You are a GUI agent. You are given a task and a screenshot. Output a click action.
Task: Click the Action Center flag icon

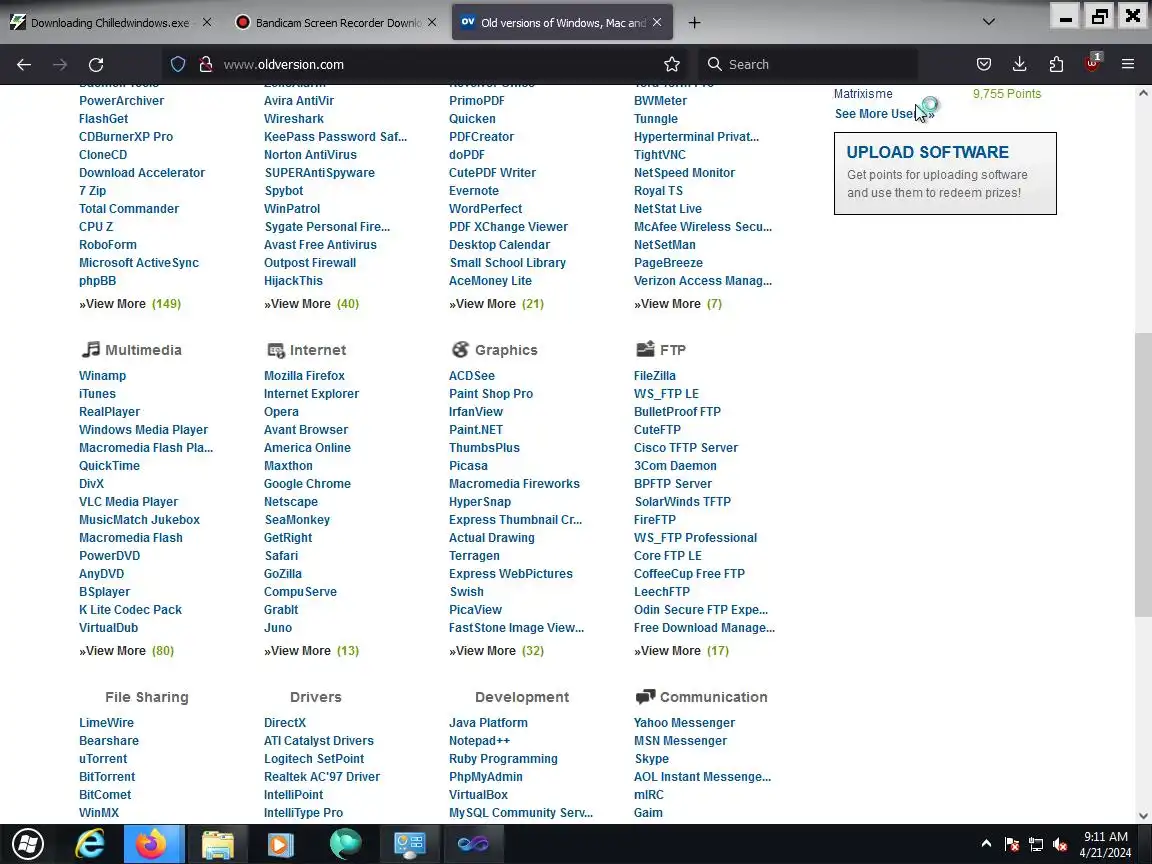1012,845
